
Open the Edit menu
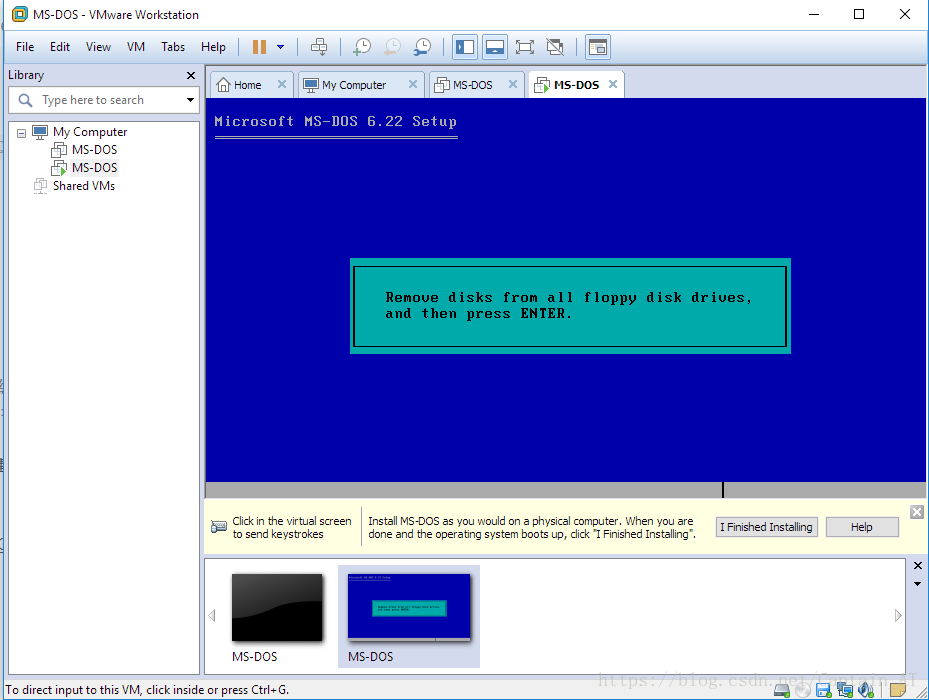click(60, 47)
